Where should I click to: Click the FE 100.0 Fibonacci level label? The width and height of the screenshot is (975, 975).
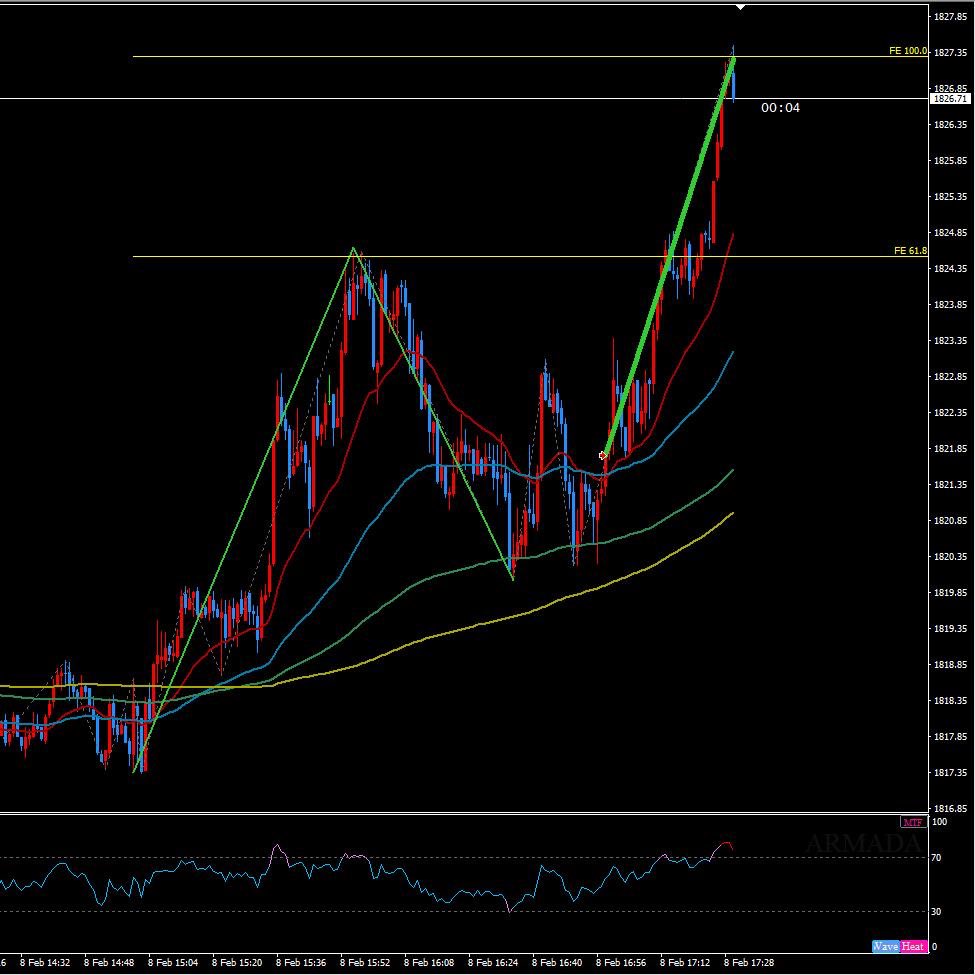(x=908, y=51)
